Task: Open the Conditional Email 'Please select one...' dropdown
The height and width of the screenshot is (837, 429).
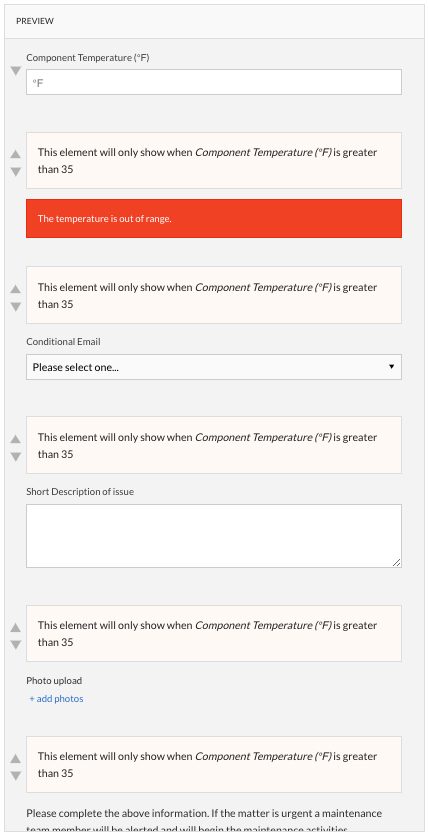Action: click(214, 367)
